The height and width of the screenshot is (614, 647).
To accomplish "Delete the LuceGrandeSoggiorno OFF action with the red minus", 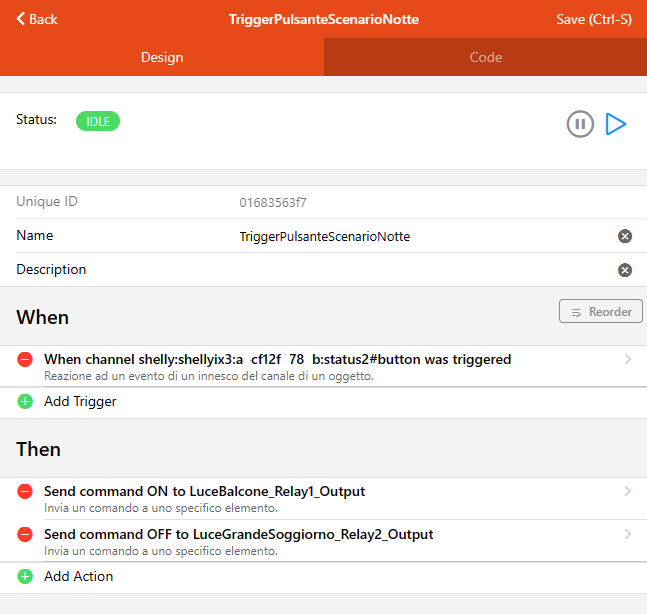I will 25,535.
